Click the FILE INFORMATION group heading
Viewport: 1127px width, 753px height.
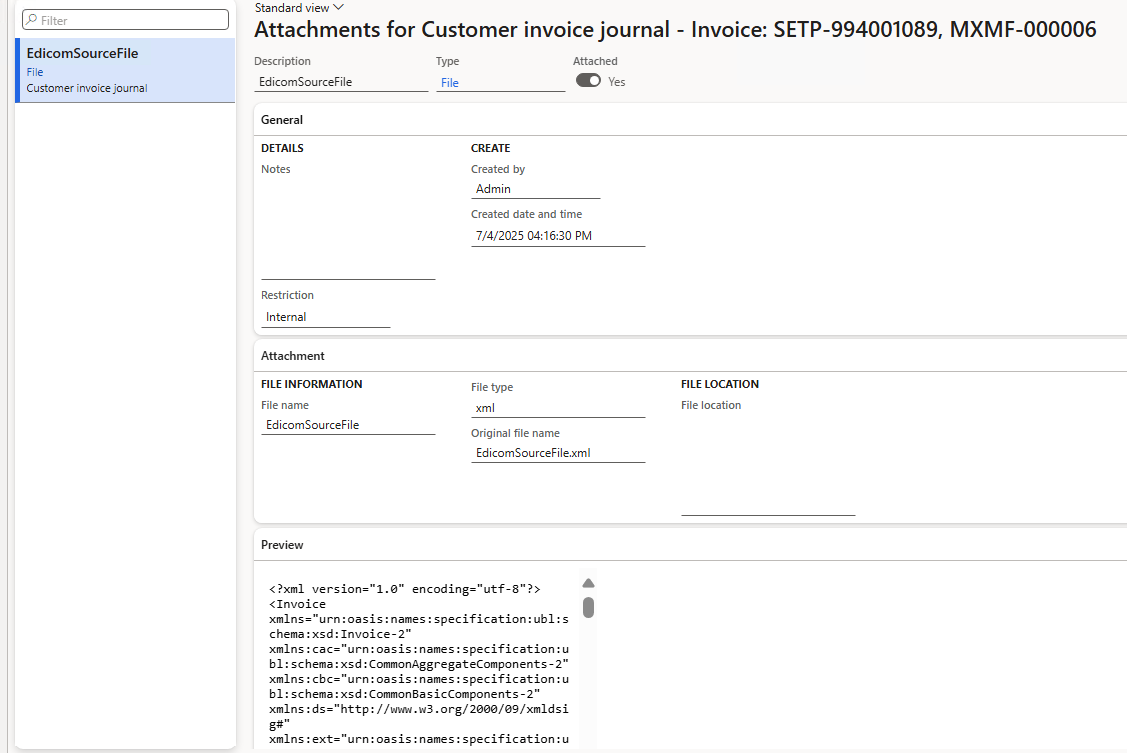(x=311, y=384)
